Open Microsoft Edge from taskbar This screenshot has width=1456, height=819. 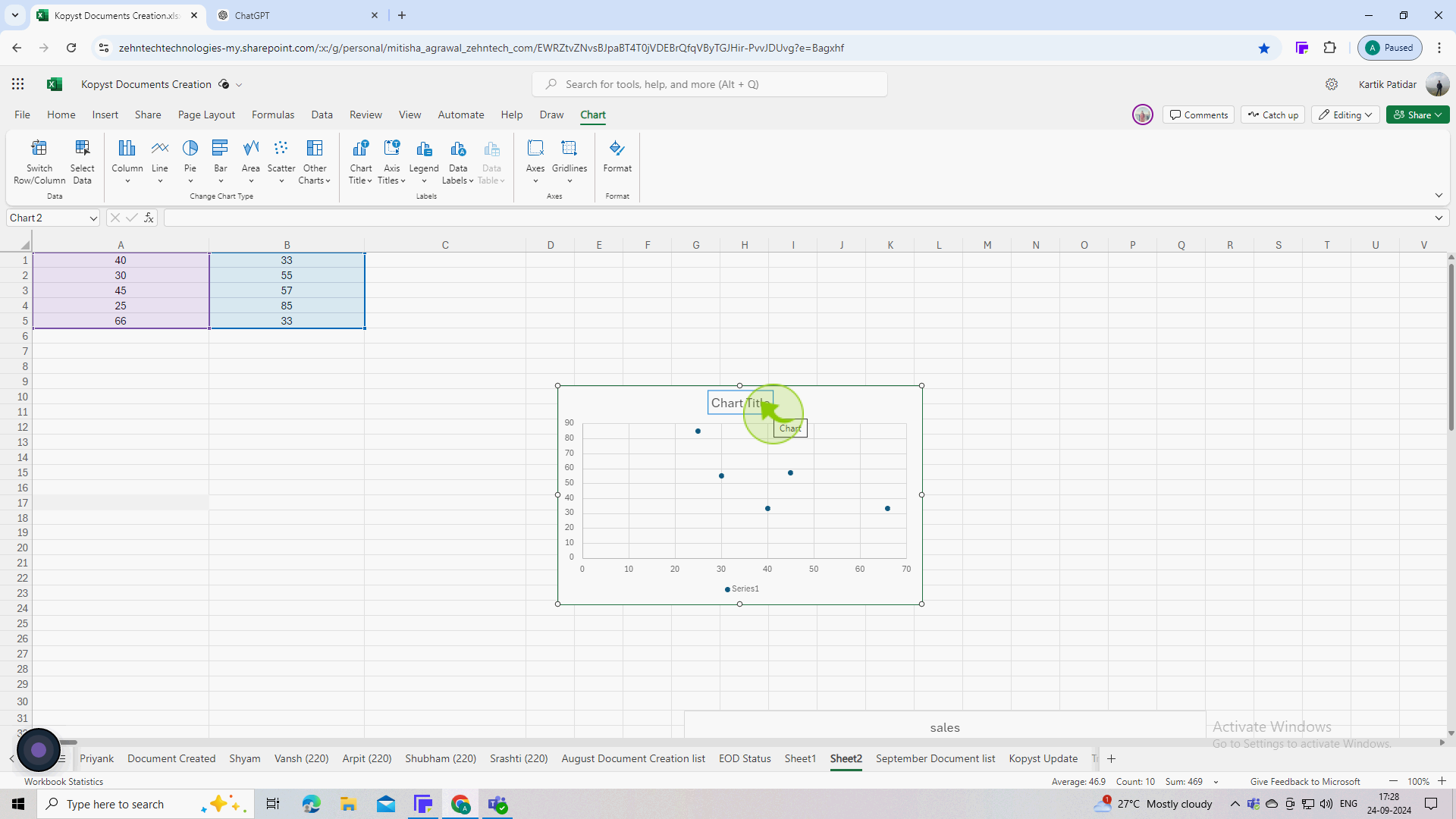pos(311,804)
